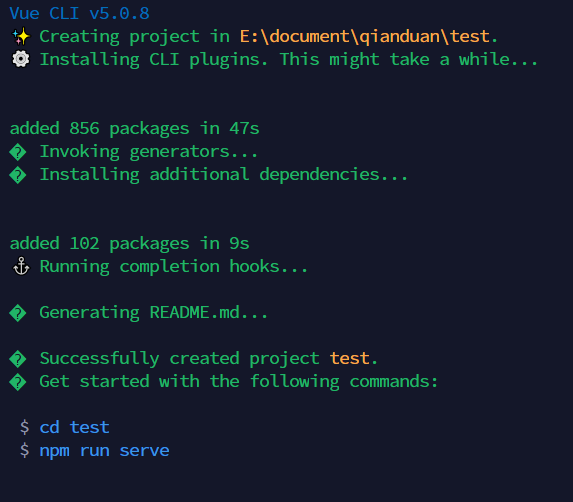Click the Vue CLI v5.0.8 header text

80,14
